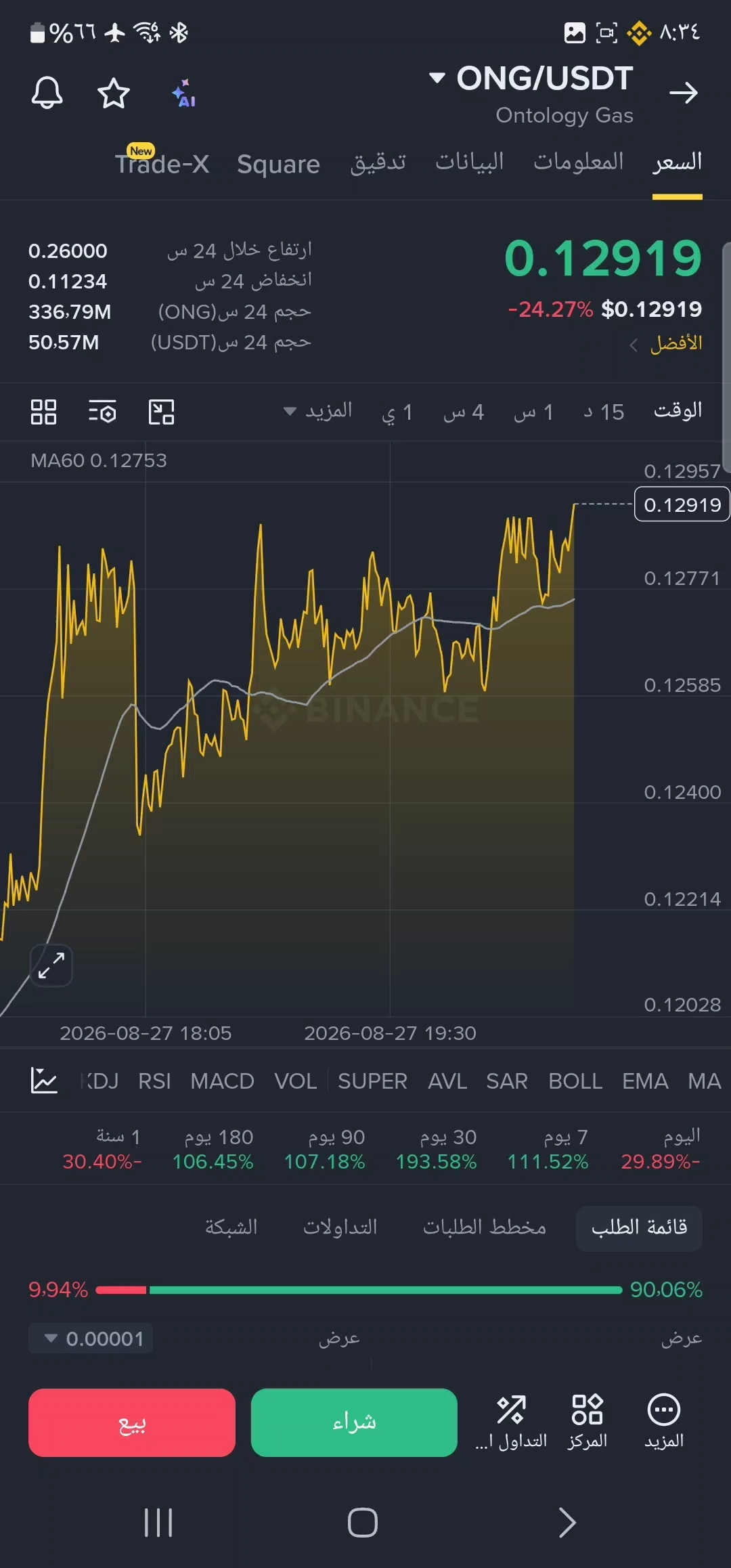Tap the red sell ratio bar 9.94%
The image size is (731, 1568).
[x=121, y=1290]
